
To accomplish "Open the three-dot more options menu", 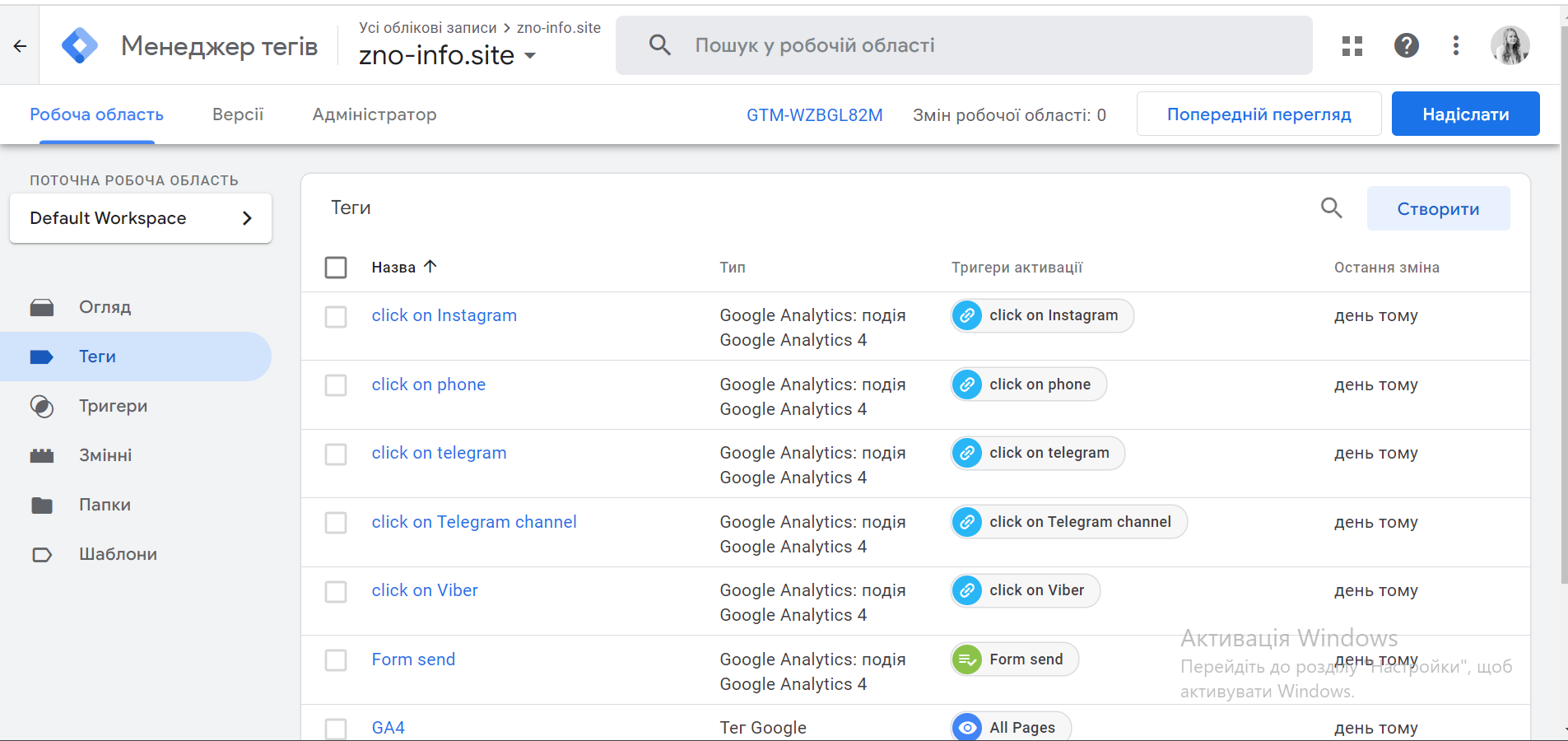I will click(x=1456, y=45).
